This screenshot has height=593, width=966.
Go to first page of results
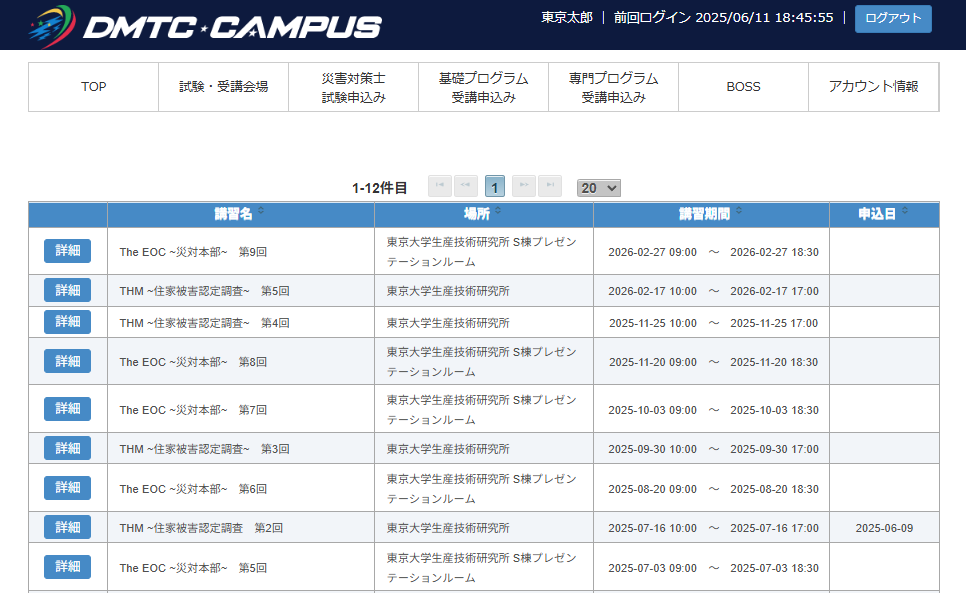440,186
